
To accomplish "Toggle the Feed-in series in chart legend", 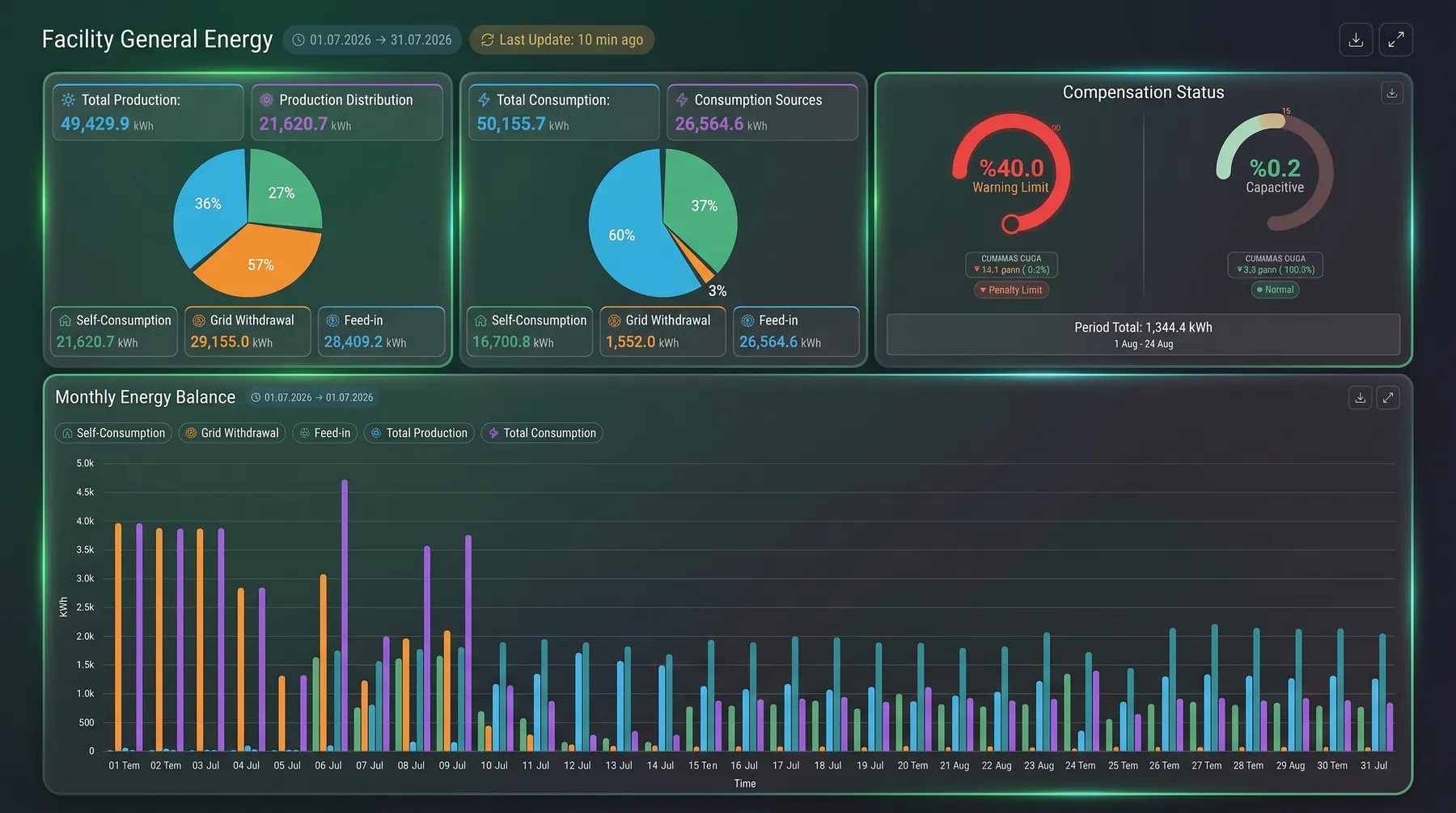I will pyautogui.click(x=324, y=433).
